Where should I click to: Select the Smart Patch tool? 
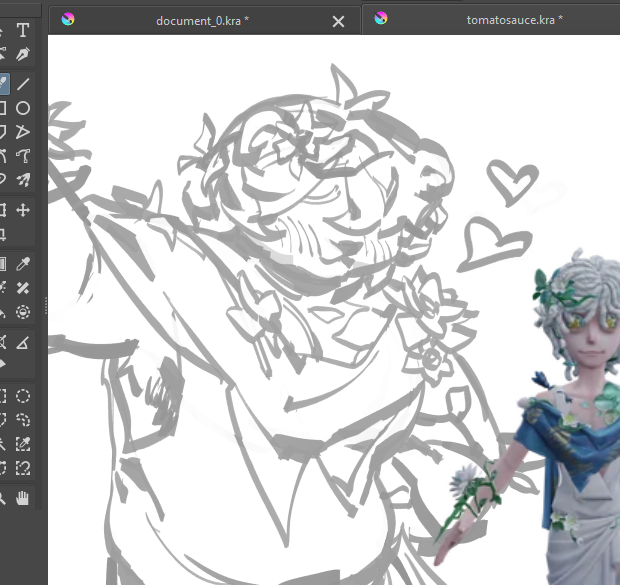pos(23,288)
